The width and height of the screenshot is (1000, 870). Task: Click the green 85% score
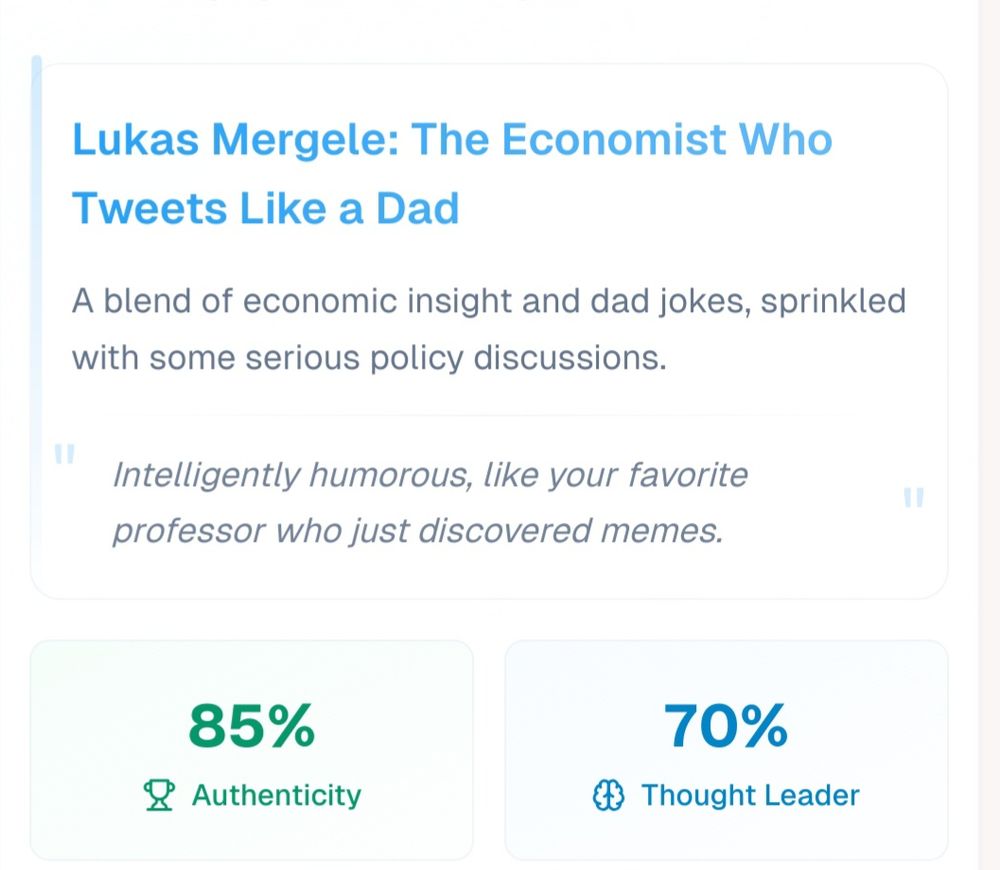[251, 727]
